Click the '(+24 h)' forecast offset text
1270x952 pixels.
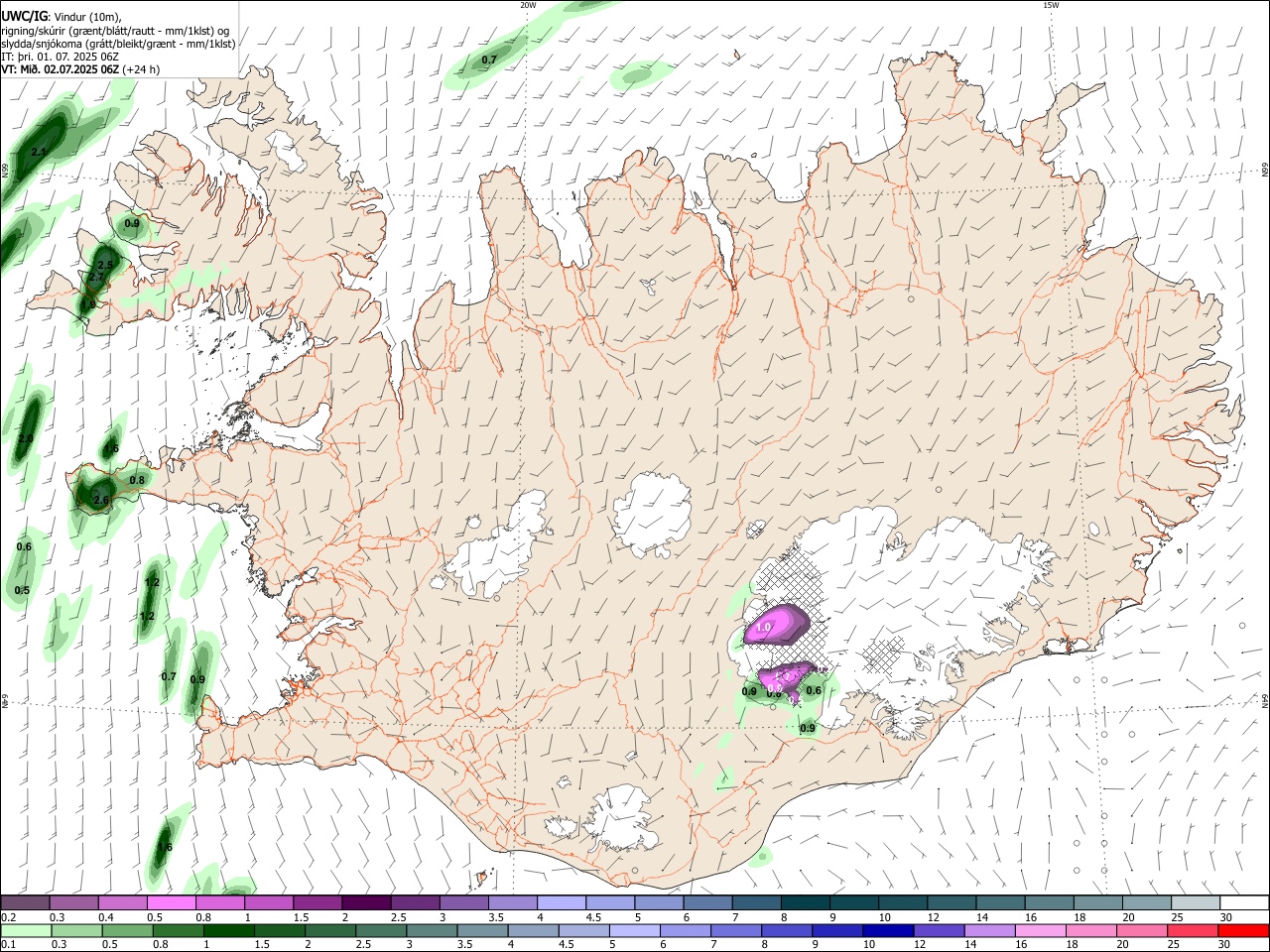click(x=142, y=69)
